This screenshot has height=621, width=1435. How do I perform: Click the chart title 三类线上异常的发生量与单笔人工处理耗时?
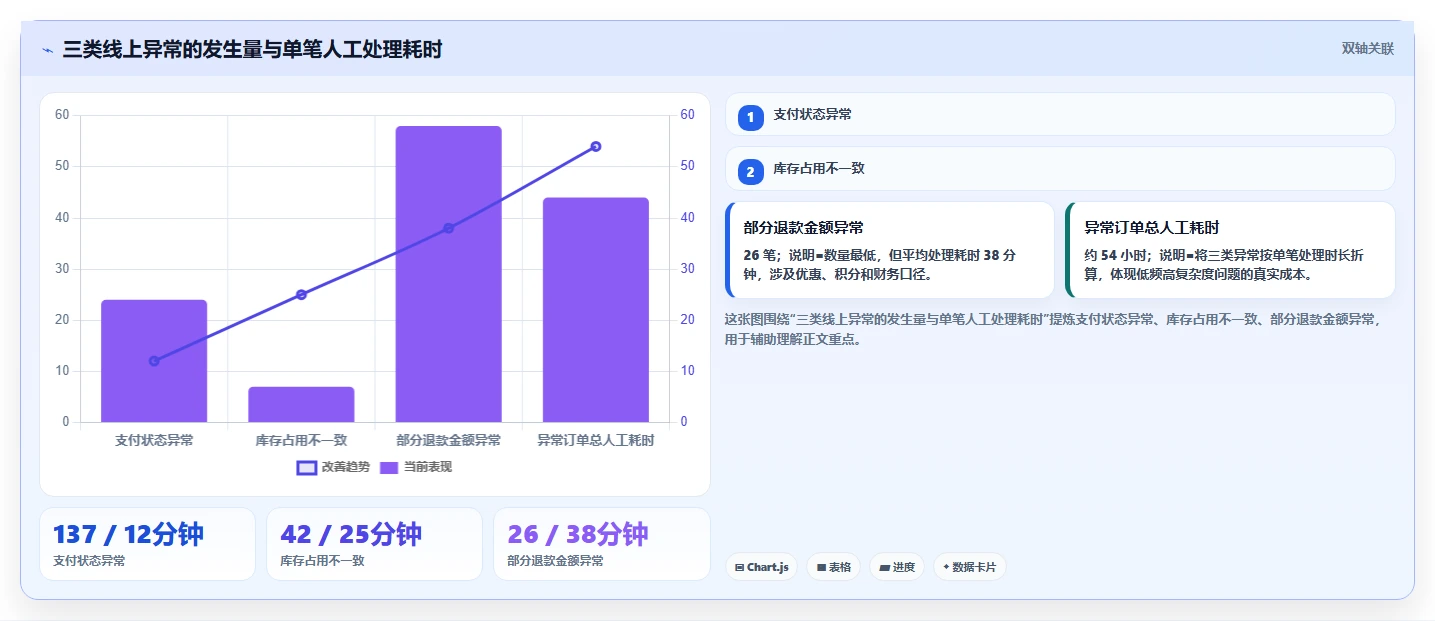coord(252,49)
